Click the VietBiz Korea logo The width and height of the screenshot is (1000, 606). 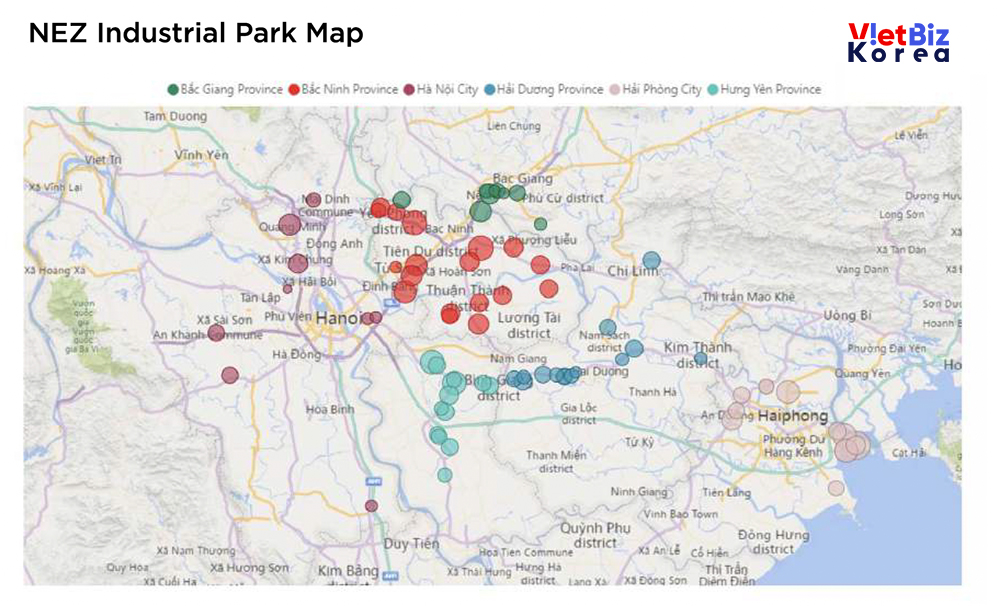point(897,44)
